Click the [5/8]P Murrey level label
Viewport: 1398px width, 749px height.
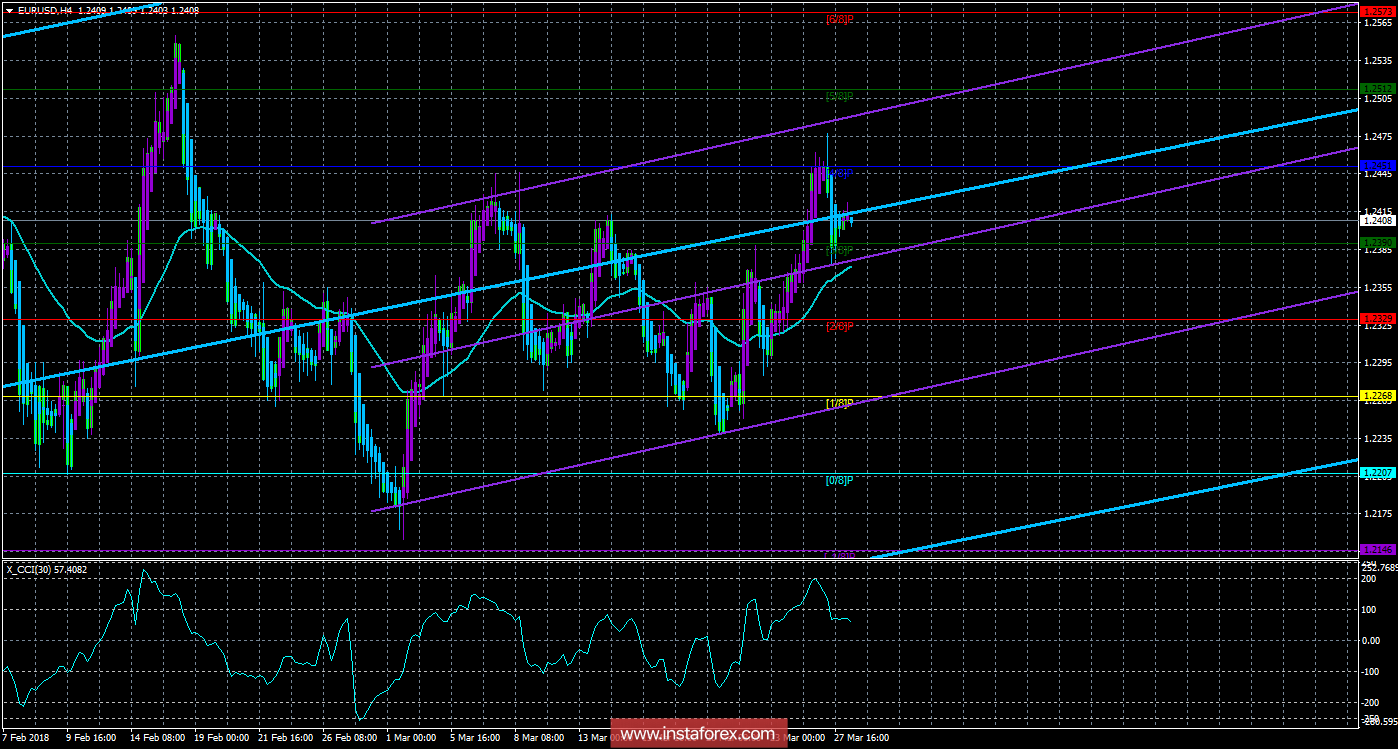tap(839, 96)
